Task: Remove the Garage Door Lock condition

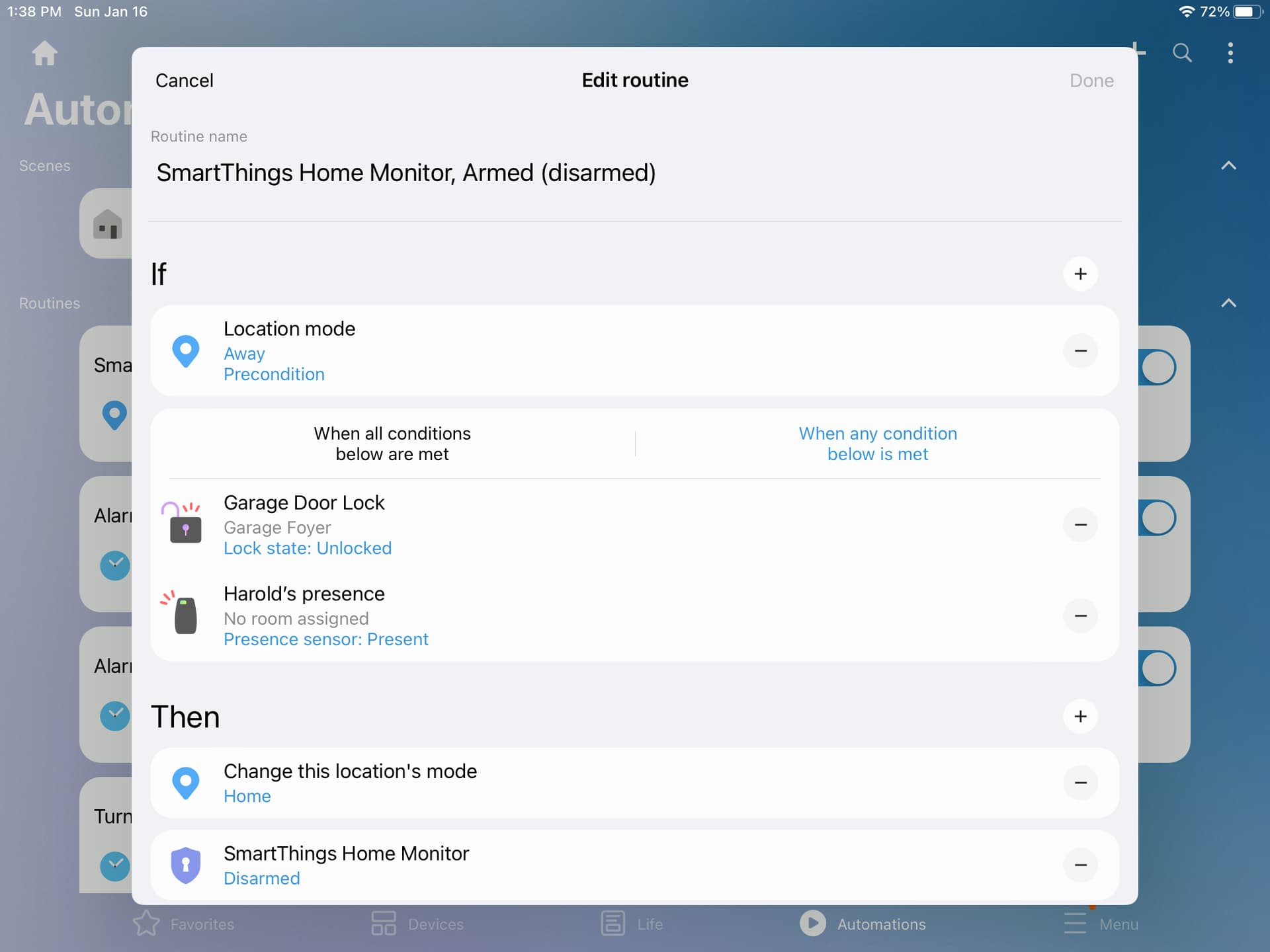Action: tap(1080, 525)
